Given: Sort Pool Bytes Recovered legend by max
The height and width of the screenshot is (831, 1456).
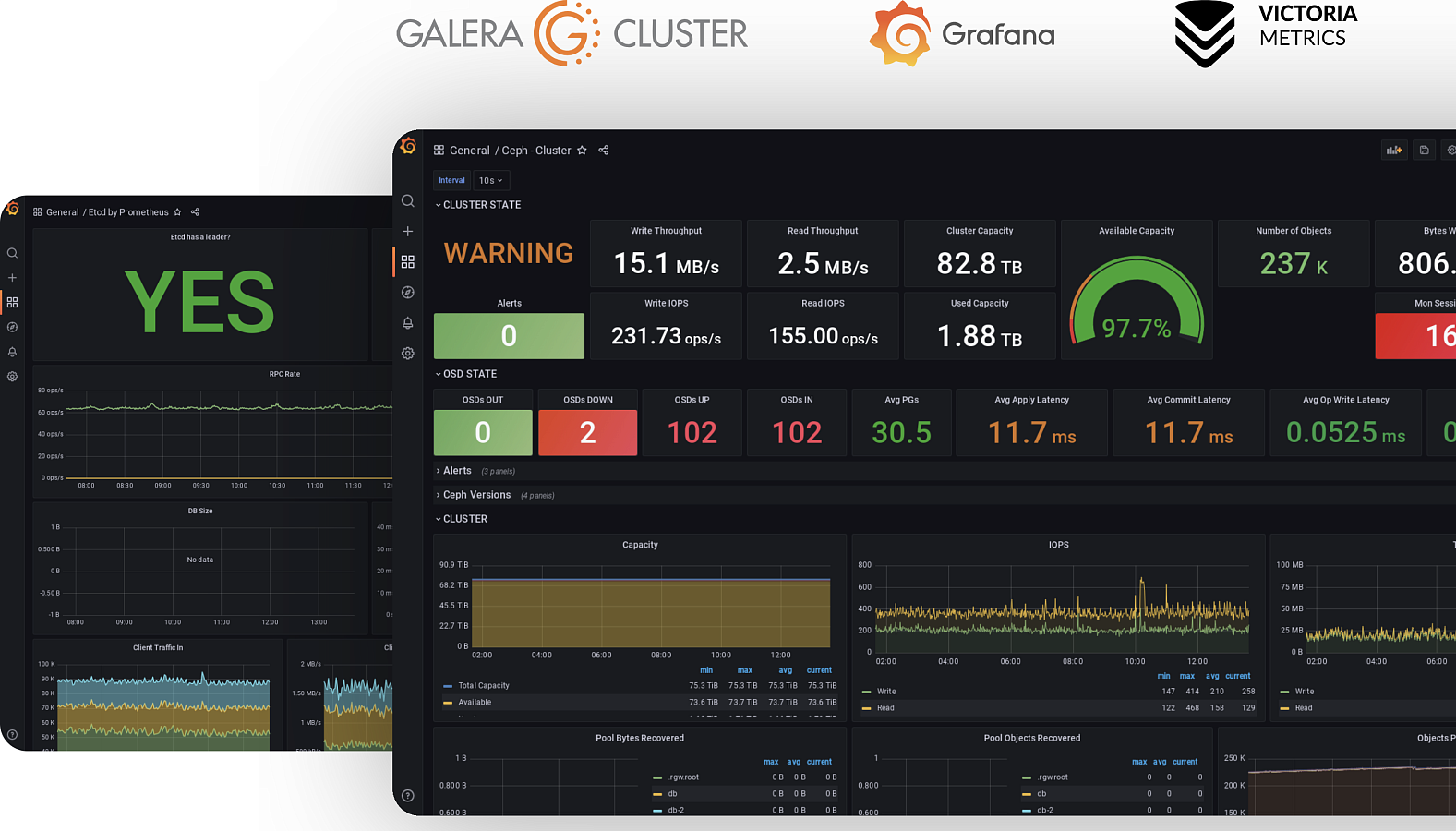Looking at the screenshot, I should (771, 762).
